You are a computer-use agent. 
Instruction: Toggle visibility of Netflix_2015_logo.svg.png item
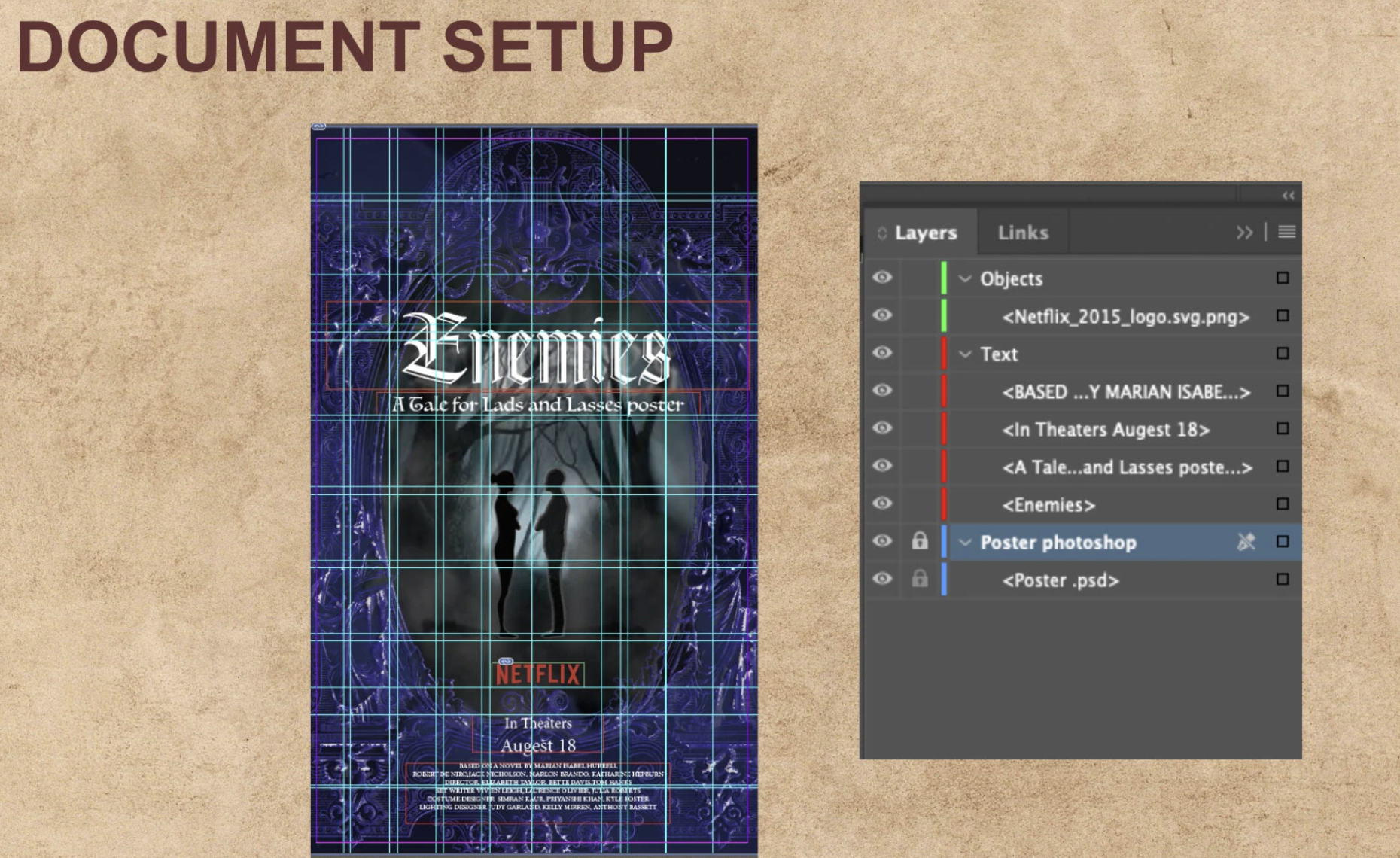pyautogui.click(x=882, y=315)
